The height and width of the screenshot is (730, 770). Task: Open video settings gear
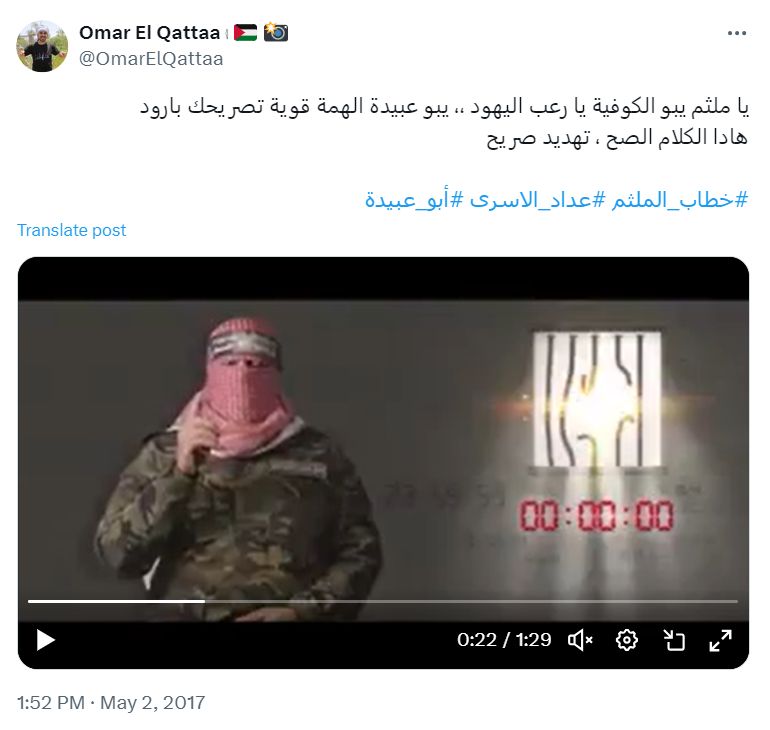tap(627, 640)
